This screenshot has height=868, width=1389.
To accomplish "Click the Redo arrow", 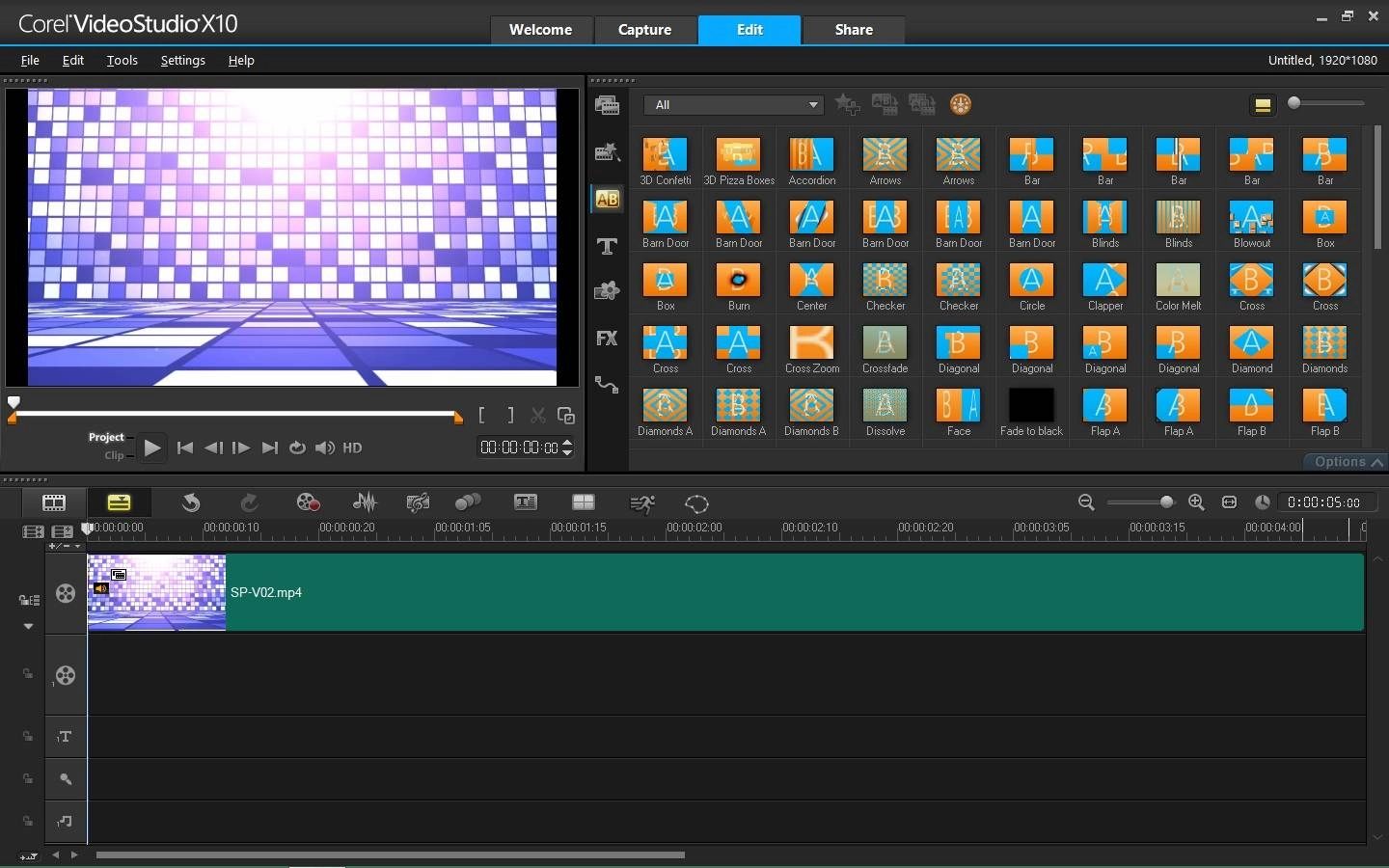I will point(249,502).
